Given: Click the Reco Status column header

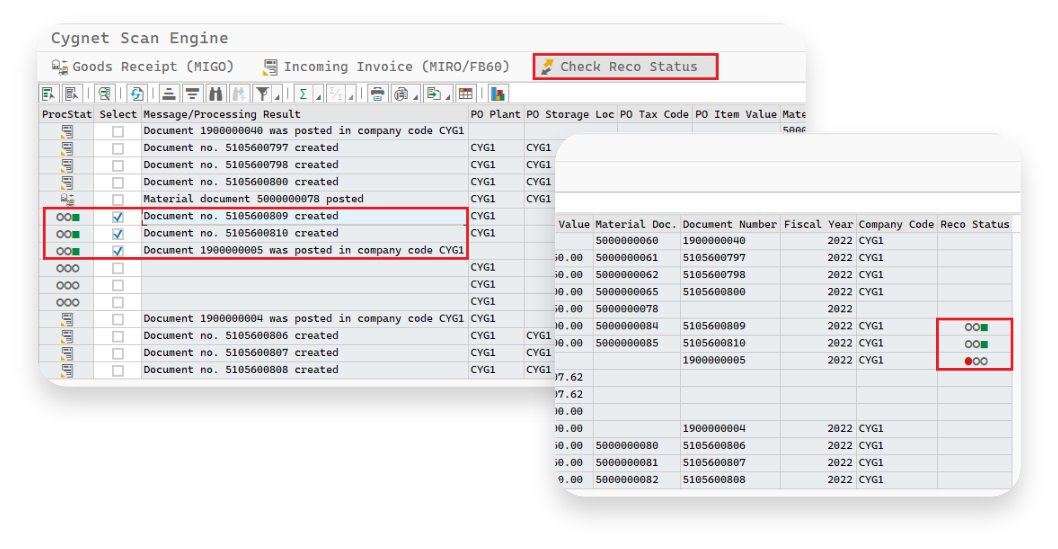Looking at the screenshot, I should click(x=975, y=224).
